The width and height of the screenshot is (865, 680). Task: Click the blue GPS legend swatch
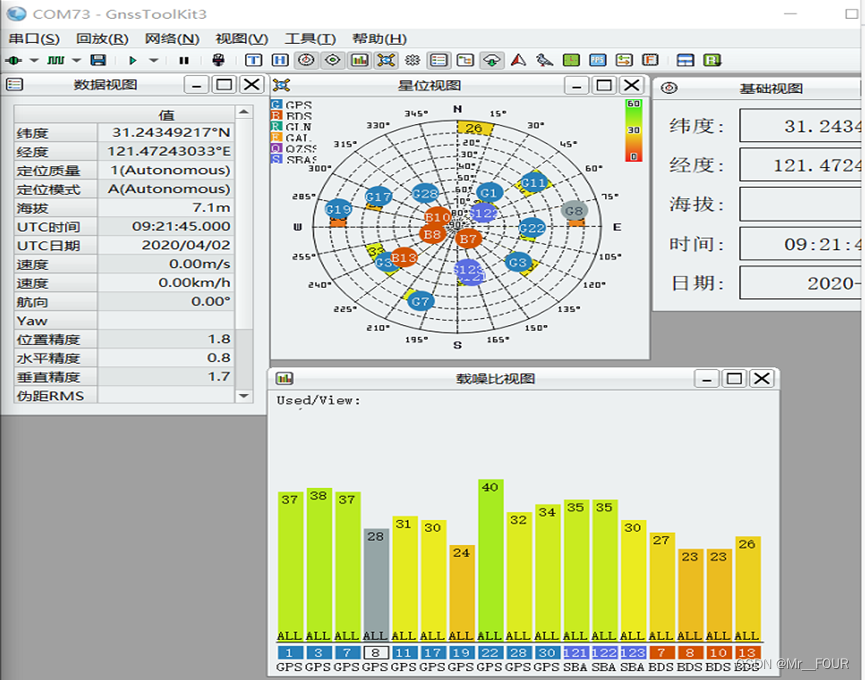pyautogui.click(x=276, y=104)
